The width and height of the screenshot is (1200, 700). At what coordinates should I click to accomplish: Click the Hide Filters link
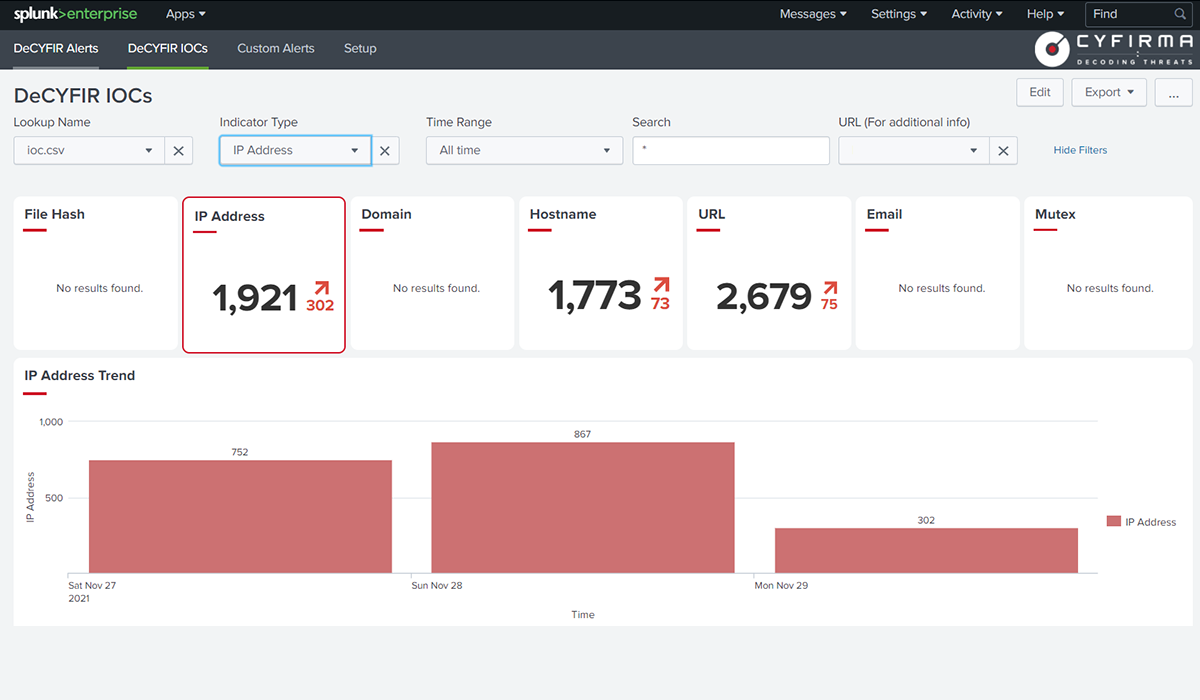pos(1080,150)
